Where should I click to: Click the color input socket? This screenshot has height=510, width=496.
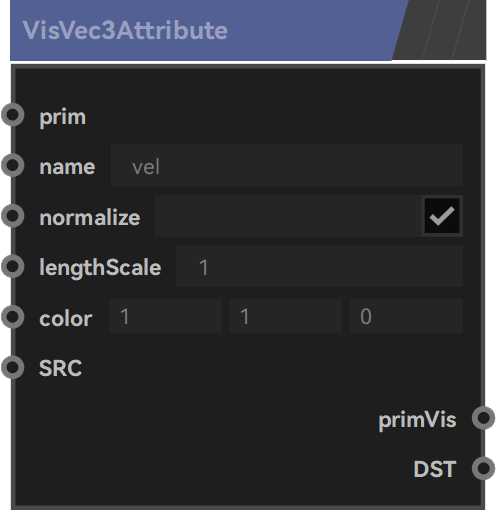coord(13,317)
